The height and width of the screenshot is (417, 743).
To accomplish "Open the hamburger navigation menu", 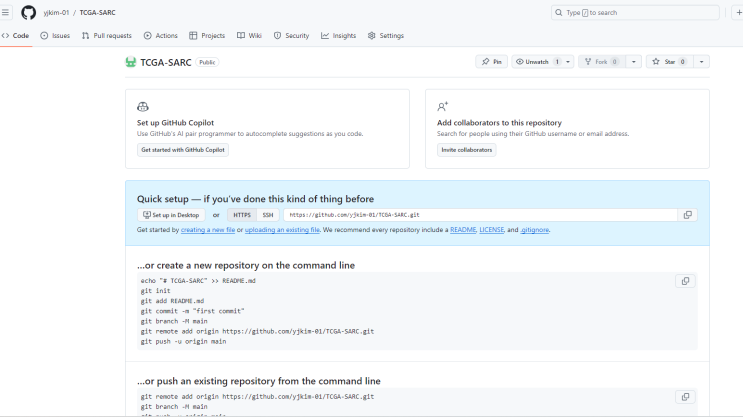I will point(7,13).
